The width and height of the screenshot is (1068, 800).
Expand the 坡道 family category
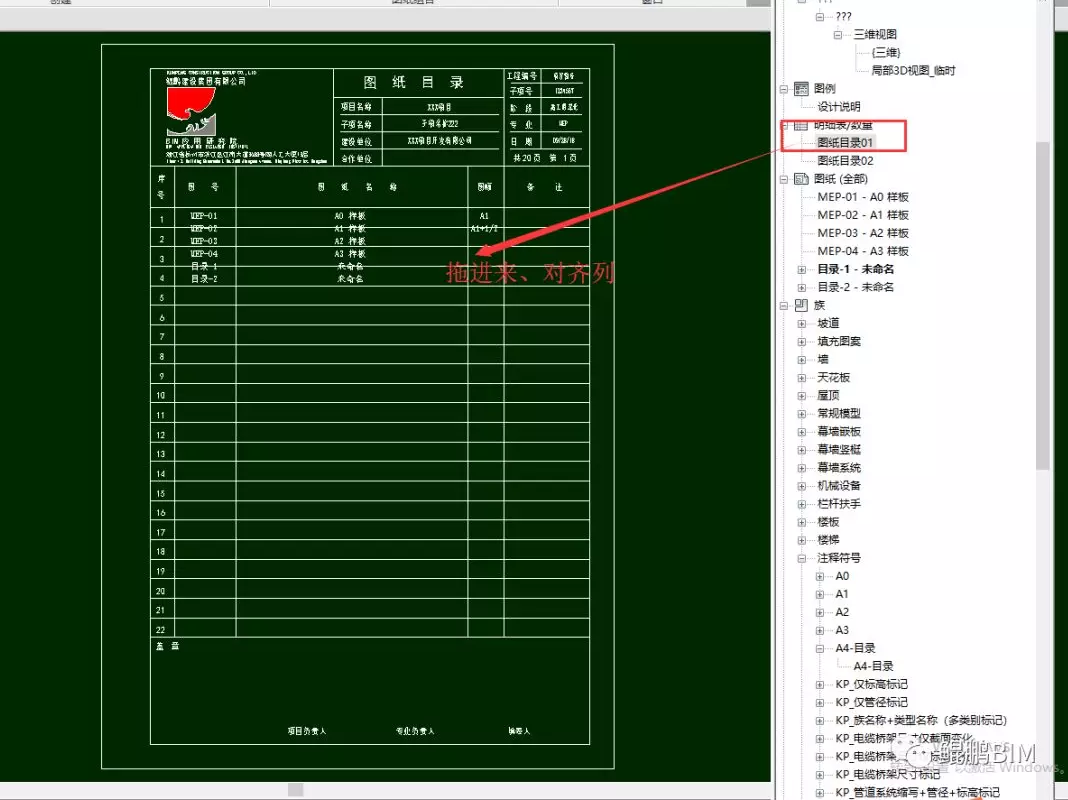(x=803, y=323)
